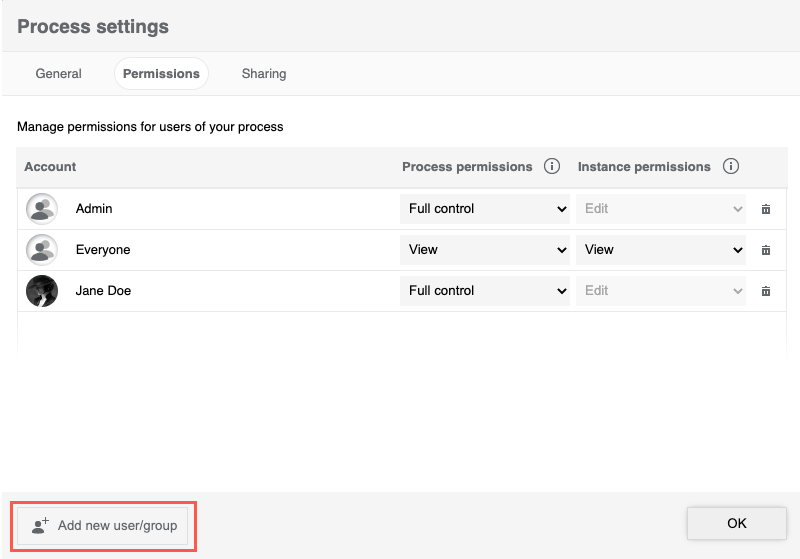Remove Jane Doe using trash icon
800x559 pixels.
tap(766, 291)
